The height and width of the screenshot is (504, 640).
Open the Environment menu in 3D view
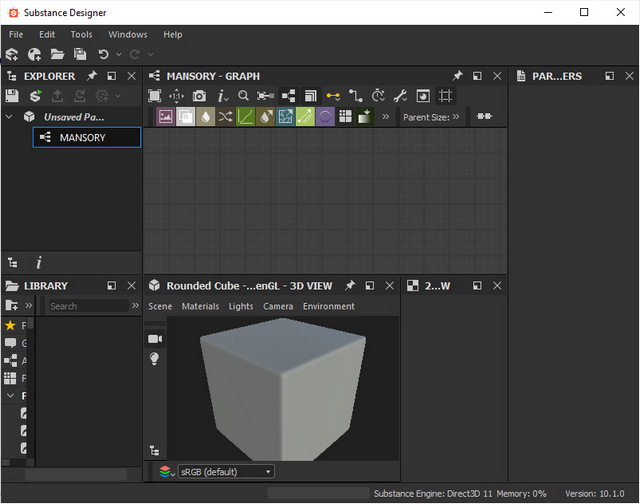(x=328, y=306)
